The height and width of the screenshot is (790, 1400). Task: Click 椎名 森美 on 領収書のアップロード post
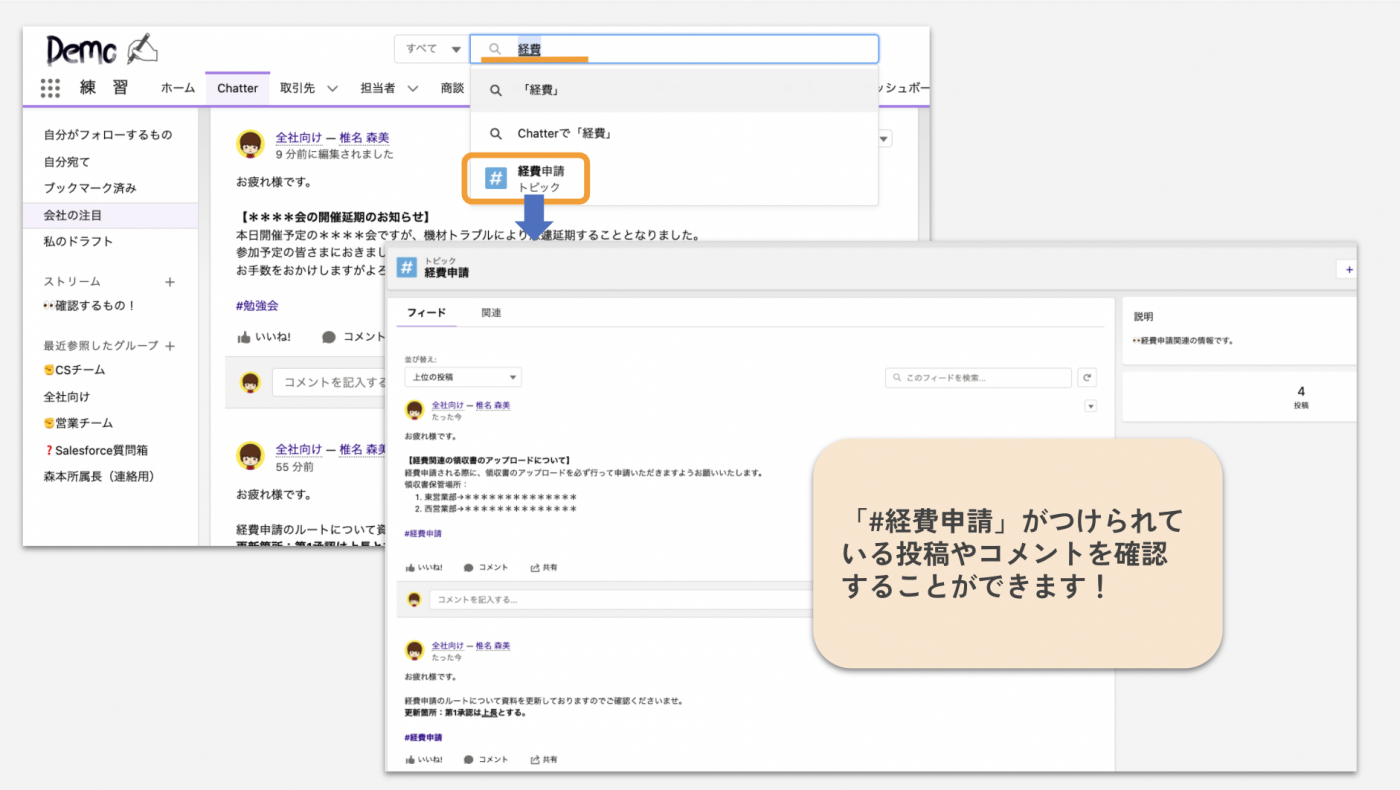tap(492, 405)
